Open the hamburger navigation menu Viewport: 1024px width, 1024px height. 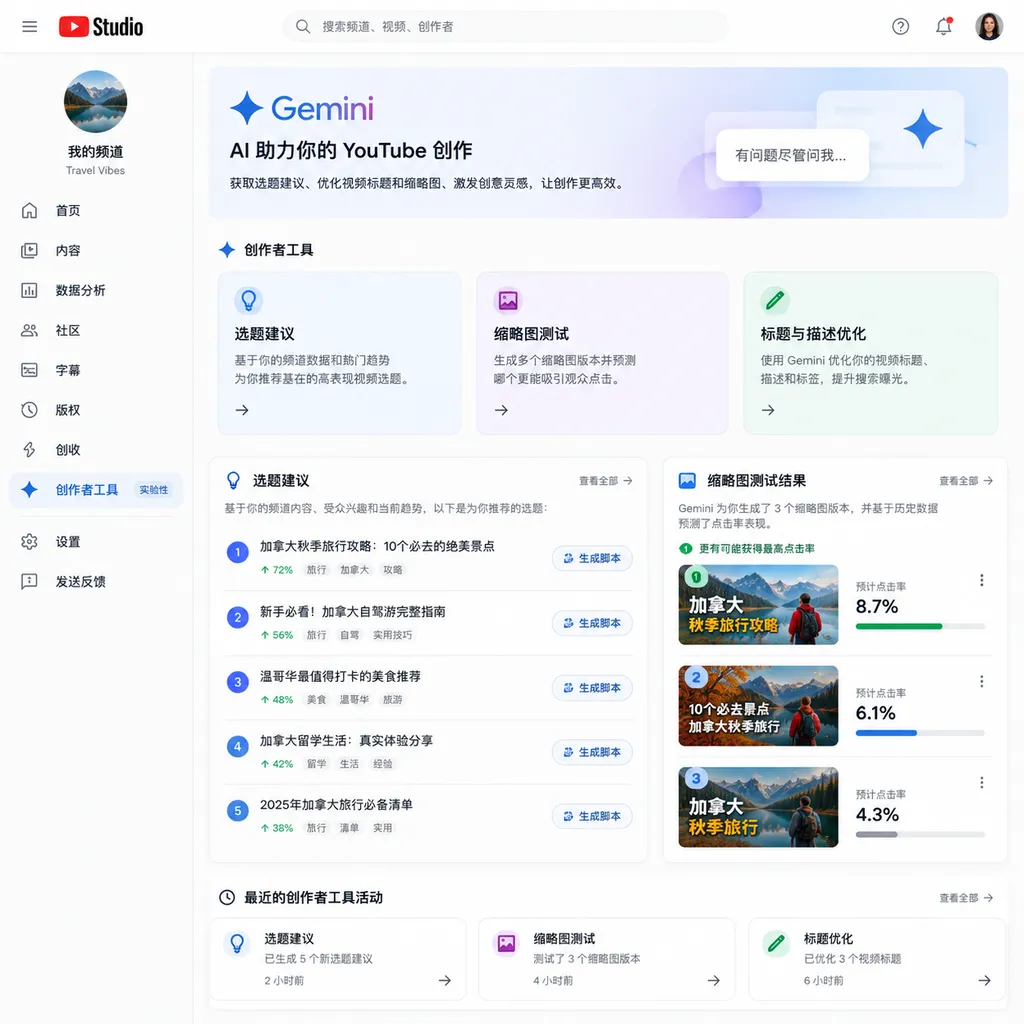[29, 27]
